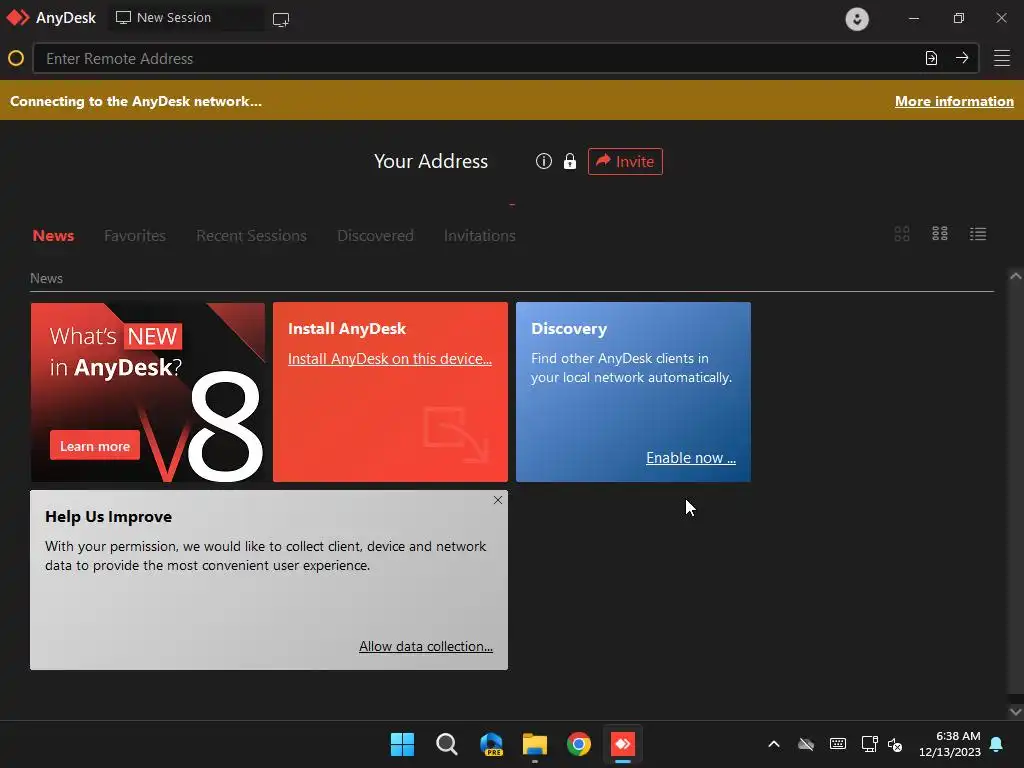Expand hidden system tray icons chevron
The width and height of the screenshot is (1024, 768).
(774, 744)
